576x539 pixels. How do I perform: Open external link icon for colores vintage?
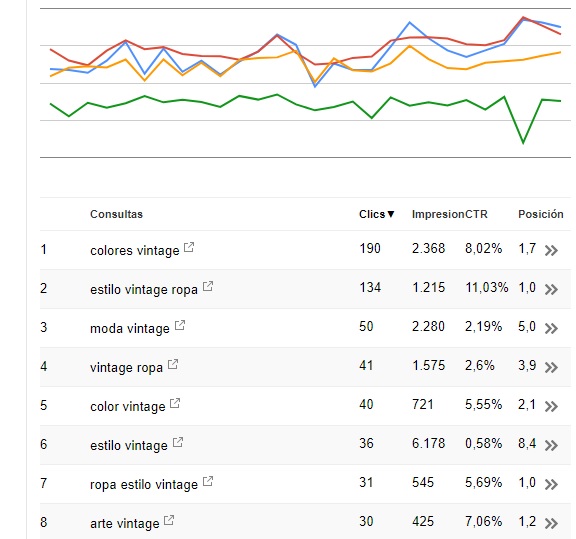(x=189, y=247)
